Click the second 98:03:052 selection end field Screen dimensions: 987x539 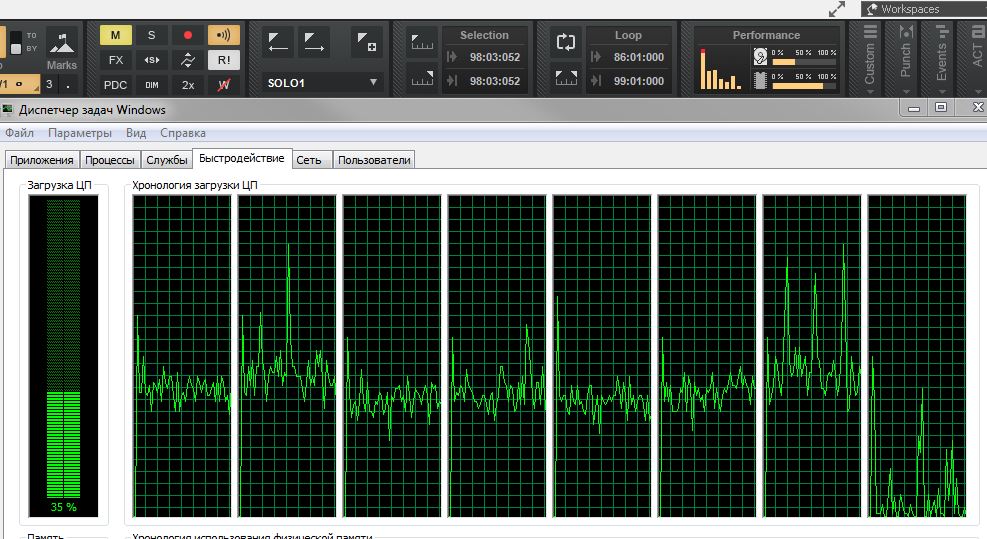[495, 81]
